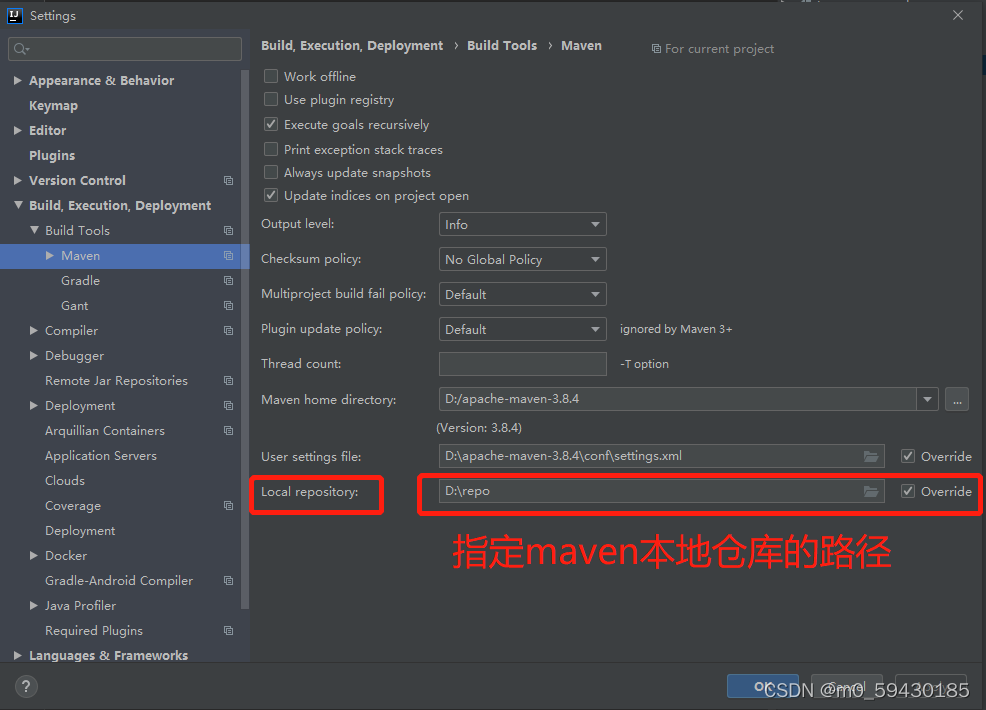Click the project-level icon beside Arquillian Containers

(x=228, y=431)
